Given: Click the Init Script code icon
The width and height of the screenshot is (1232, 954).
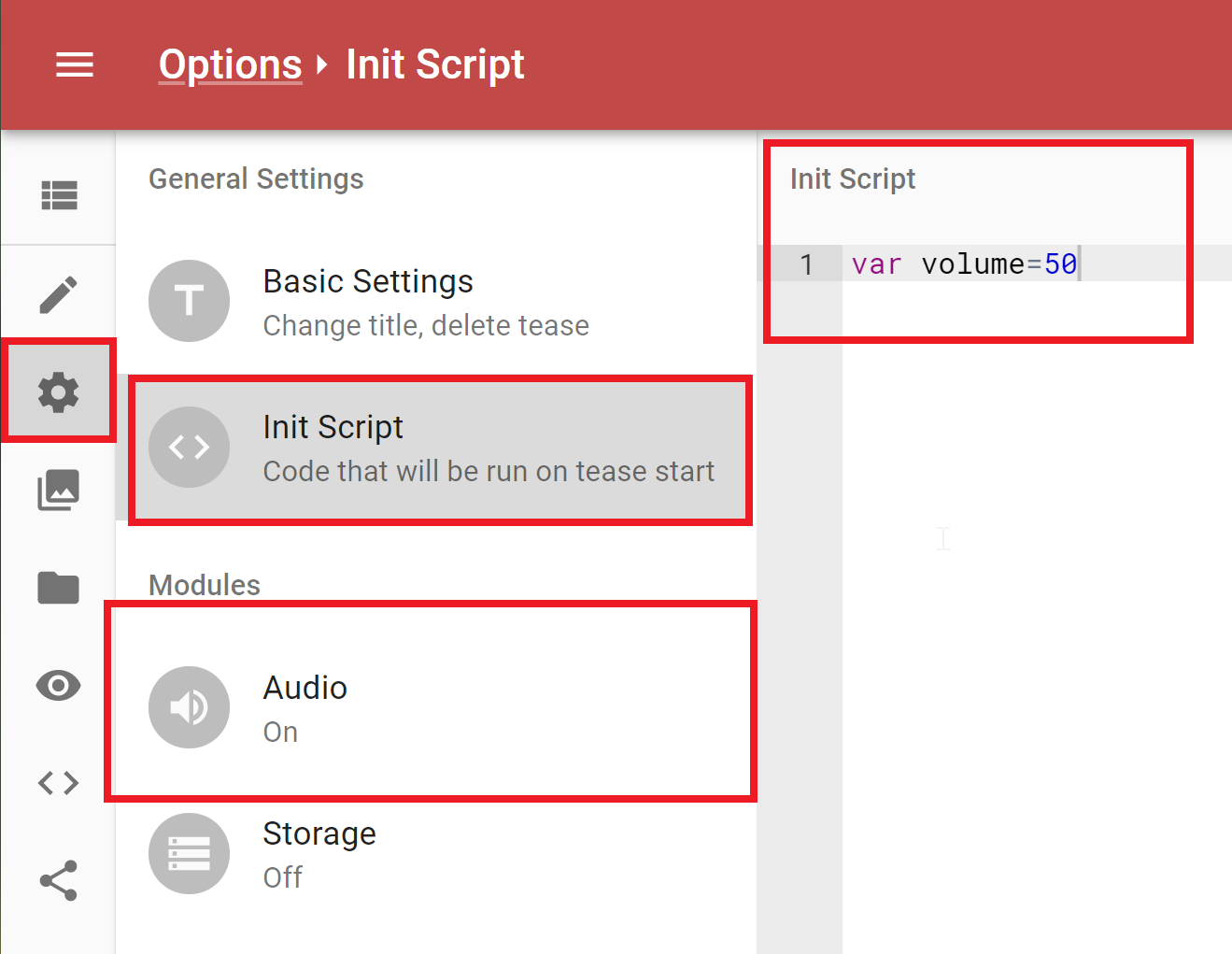Looking at the screenshot, I should pos(190,447).
